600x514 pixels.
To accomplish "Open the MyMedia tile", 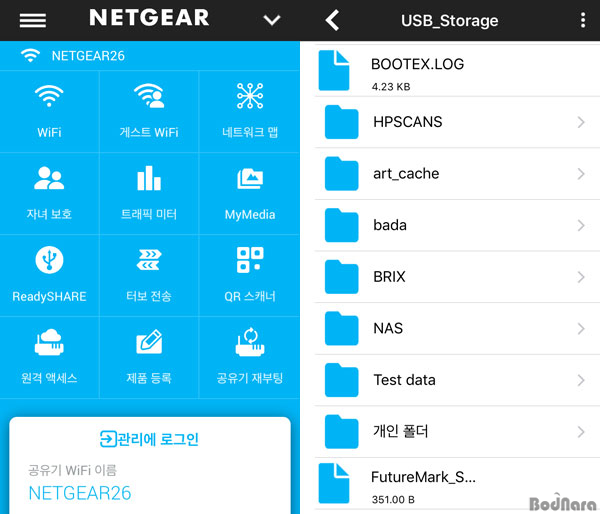I will [x=249, y=194].
